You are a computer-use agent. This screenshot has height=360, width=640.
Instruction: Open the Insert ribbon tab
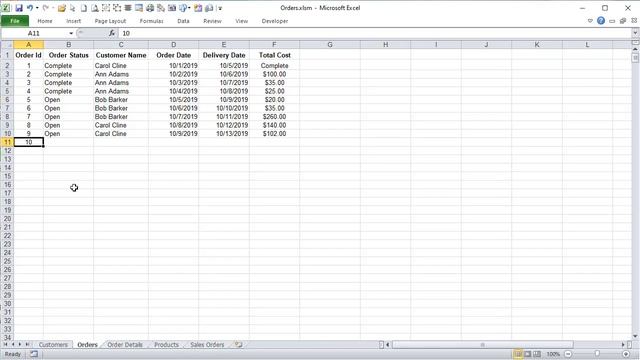click(73, 21)
